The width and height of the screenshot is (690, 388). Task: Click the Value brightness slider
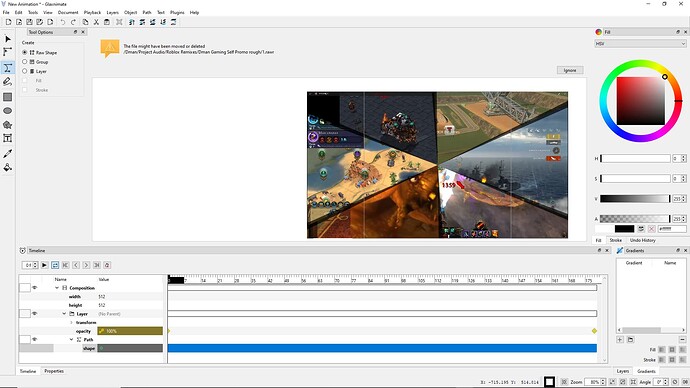pos(635,199)
